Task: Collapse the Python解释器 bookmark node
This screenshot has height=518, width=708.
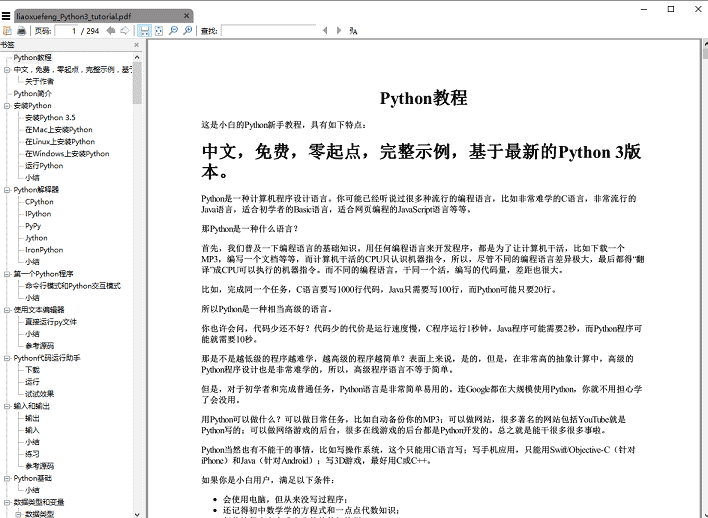Action: tap(7, 190)
